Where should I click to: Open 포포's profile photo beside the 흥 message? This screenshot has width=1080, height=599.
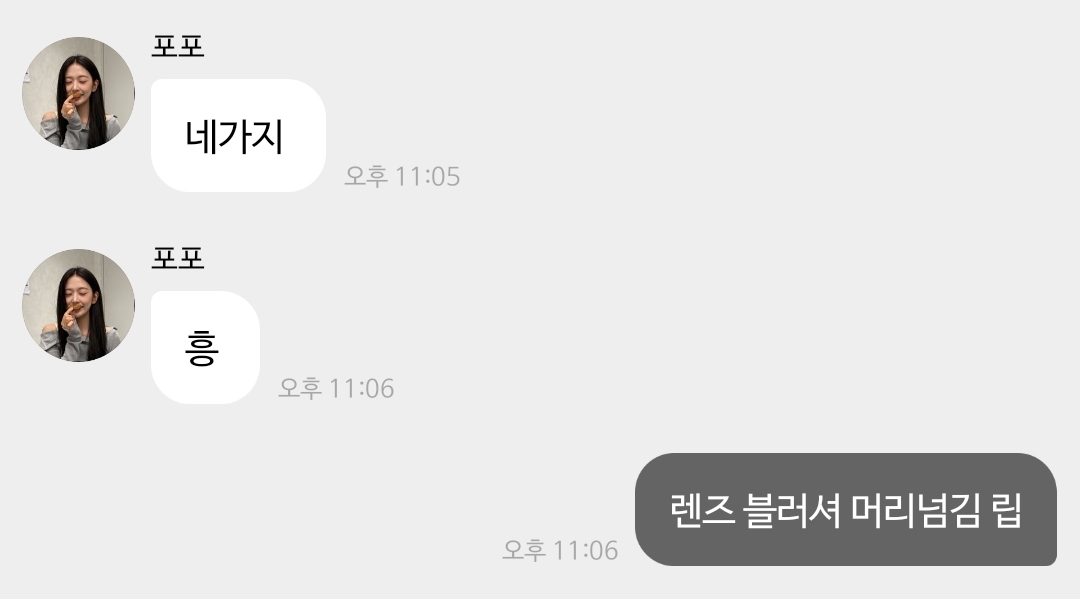tap(79, 305)
